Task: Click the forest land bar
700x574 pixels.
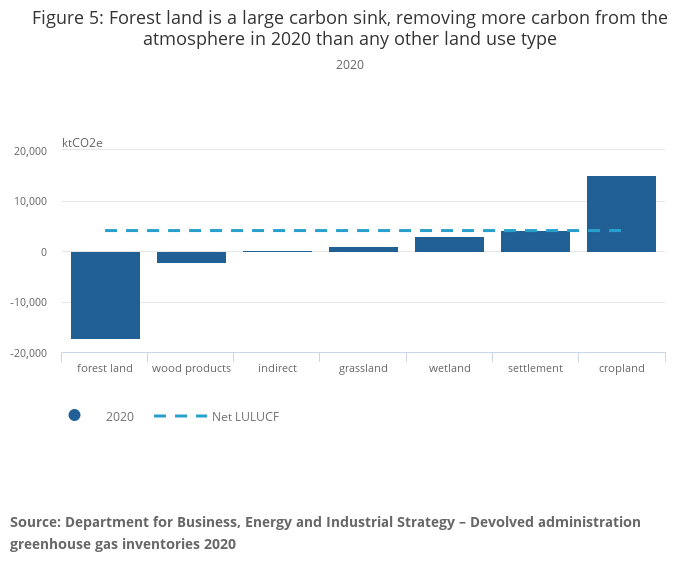Action: pyautogui.click(x=105, y=295)
